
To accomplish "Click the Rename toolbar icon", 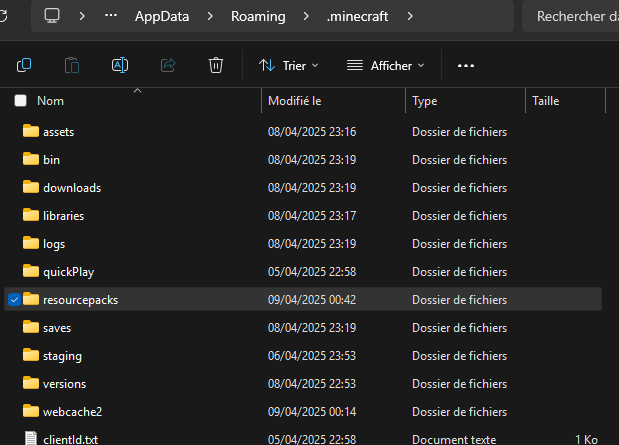I will pyautogui.click(x=120, y=65).
